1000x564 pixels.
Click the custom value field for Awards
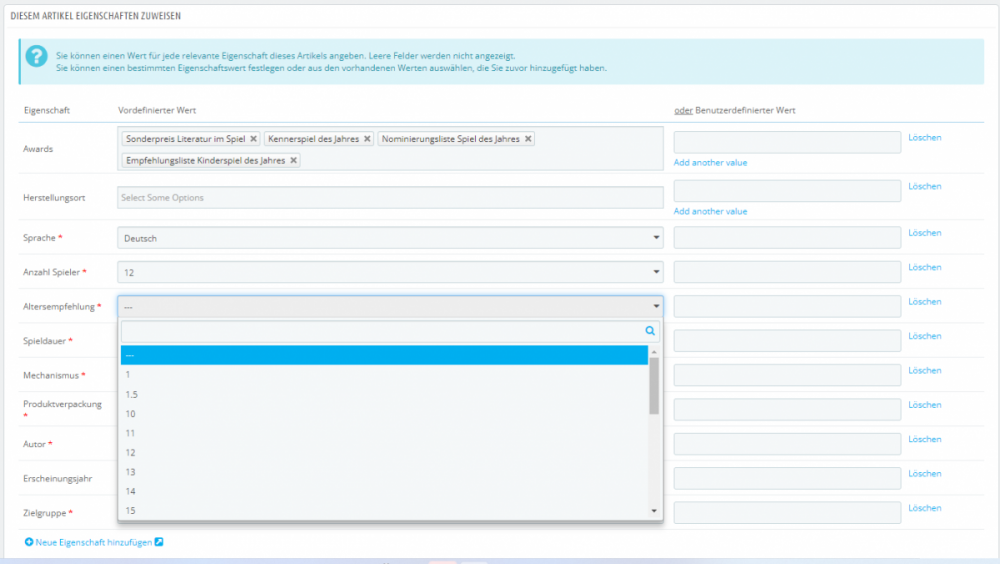[x=787, y=142]
